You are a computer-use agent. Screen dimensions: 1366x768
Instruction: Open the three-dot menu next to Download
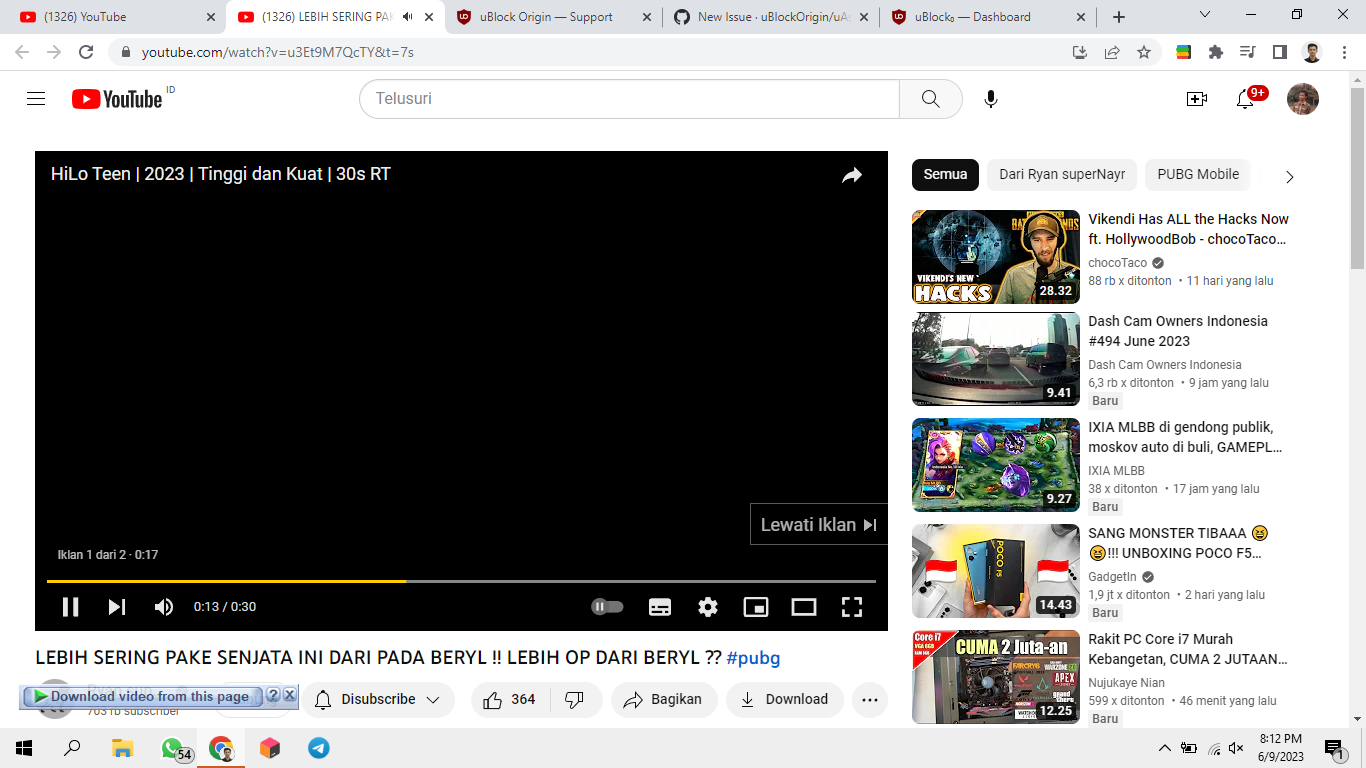pyautogui.click(x=869, y=700)
